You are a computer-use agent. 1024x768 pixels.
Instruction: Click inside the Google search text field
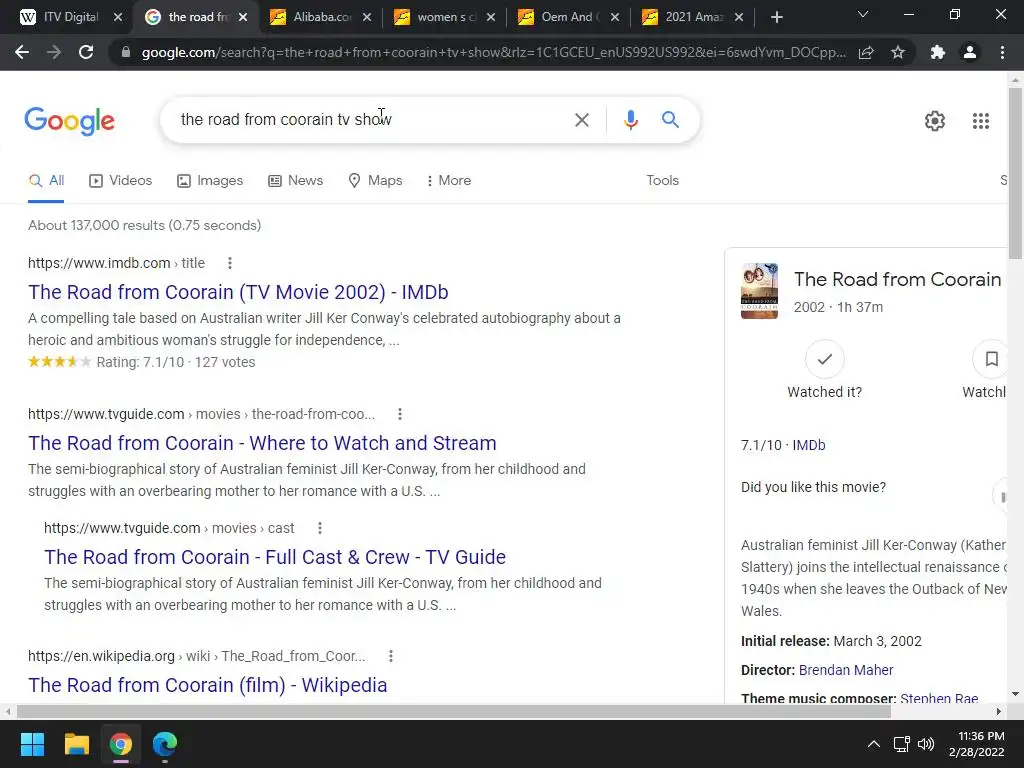[369, 120]
